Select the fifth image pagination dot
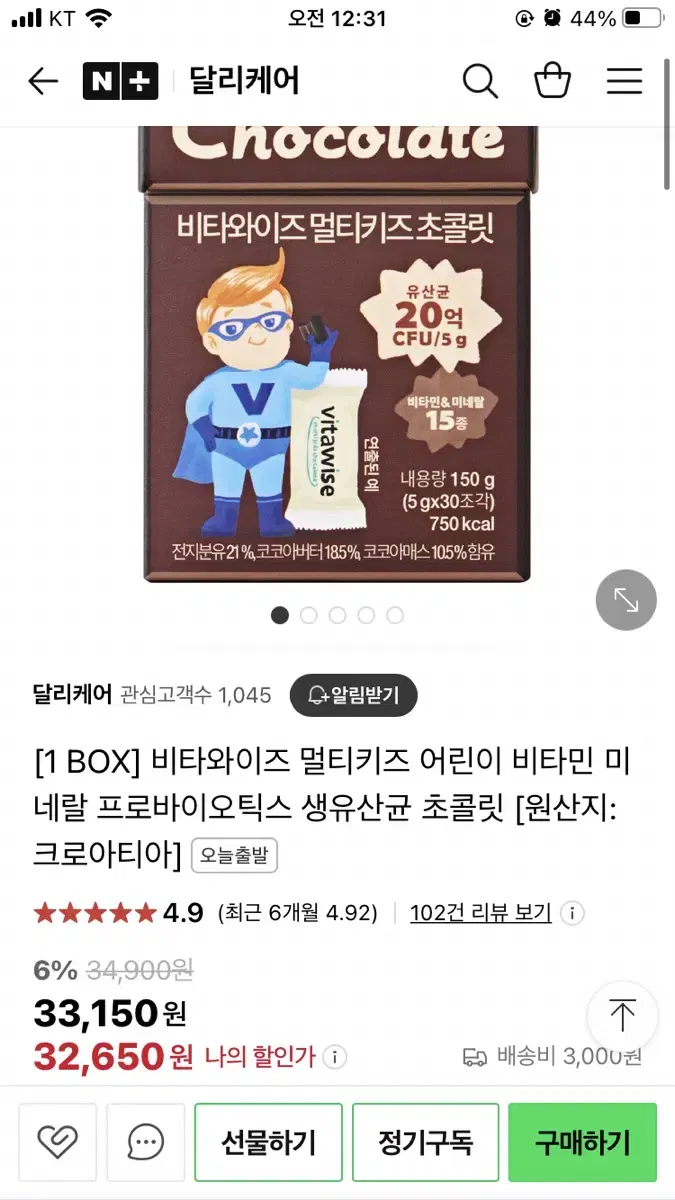This screenshot has height=1200, width=675. pyautogui.click(x=395, y=615)
